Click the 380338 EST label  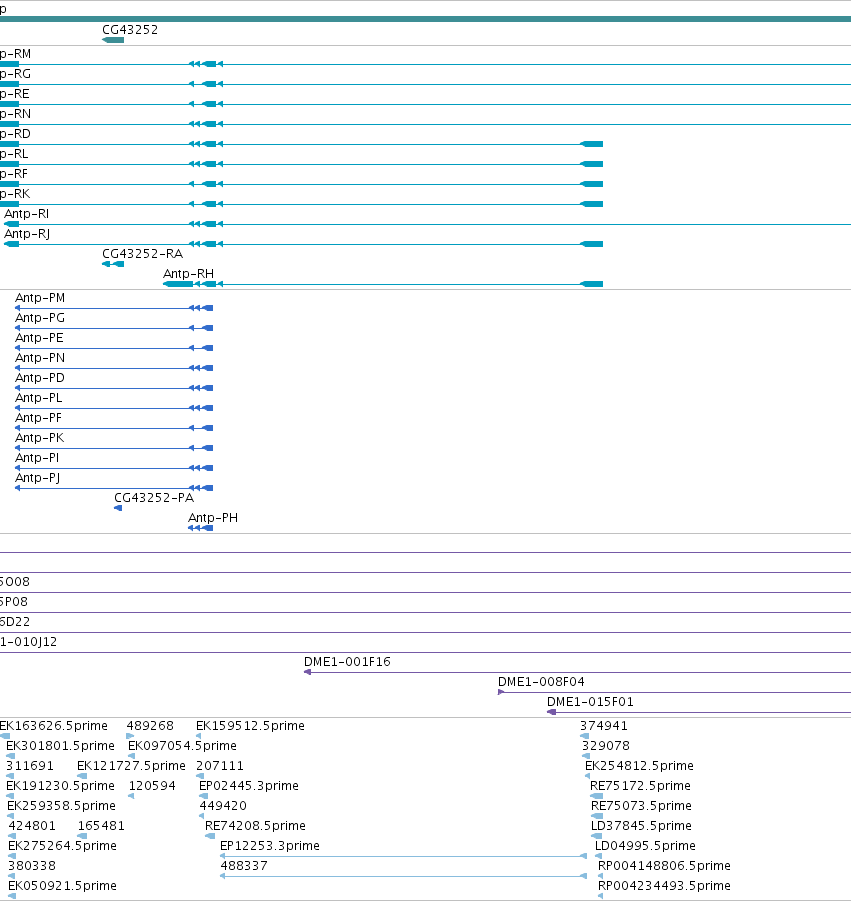pos(32,866)
